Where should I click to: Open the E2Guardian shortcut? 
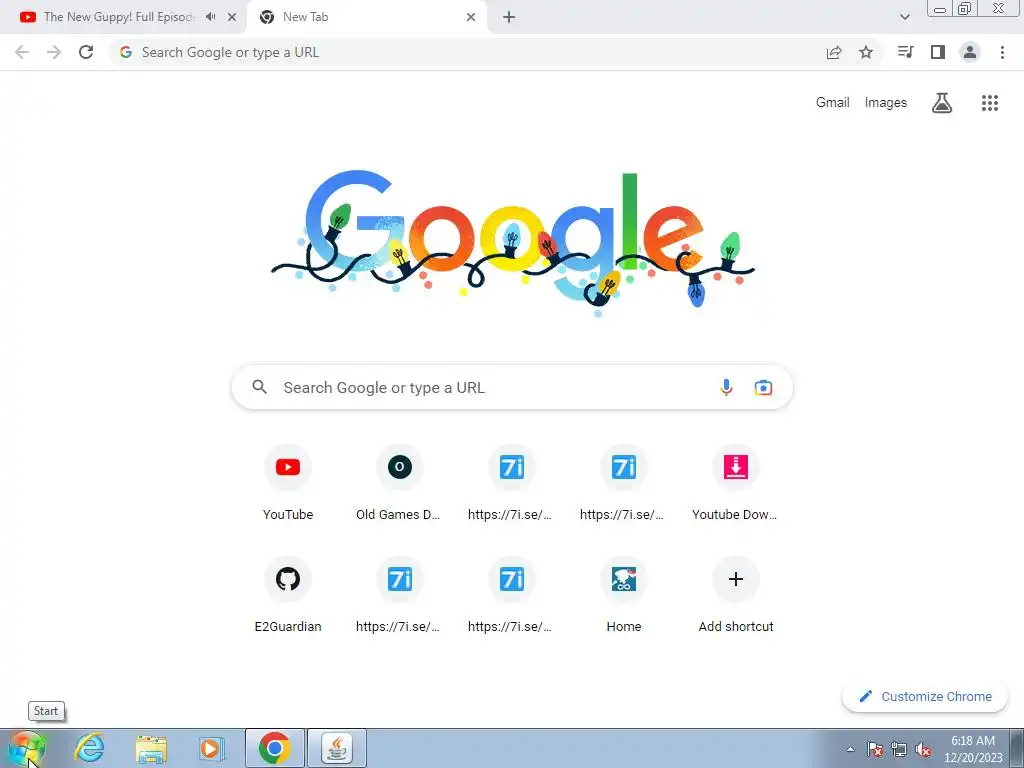pos(288,596)
